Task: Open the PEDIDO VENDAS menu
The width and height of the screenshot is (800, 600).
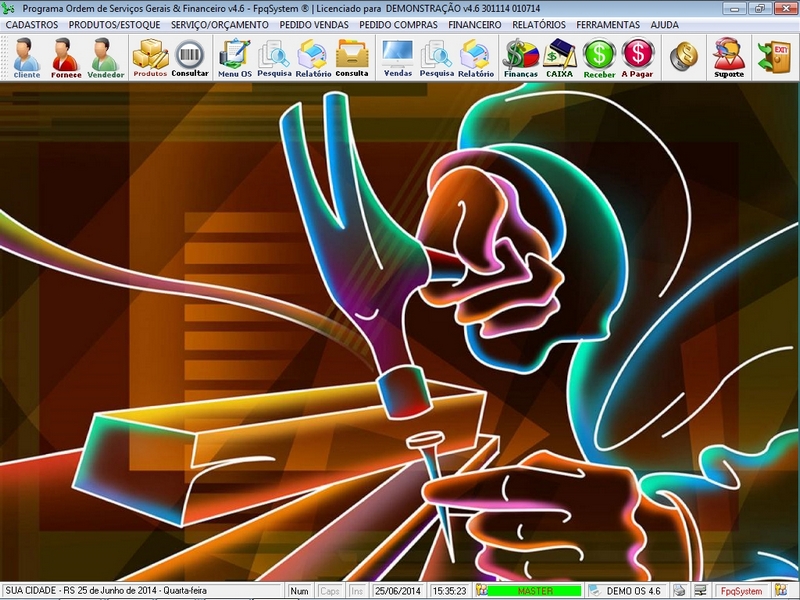Action: [x=314, y=24]
